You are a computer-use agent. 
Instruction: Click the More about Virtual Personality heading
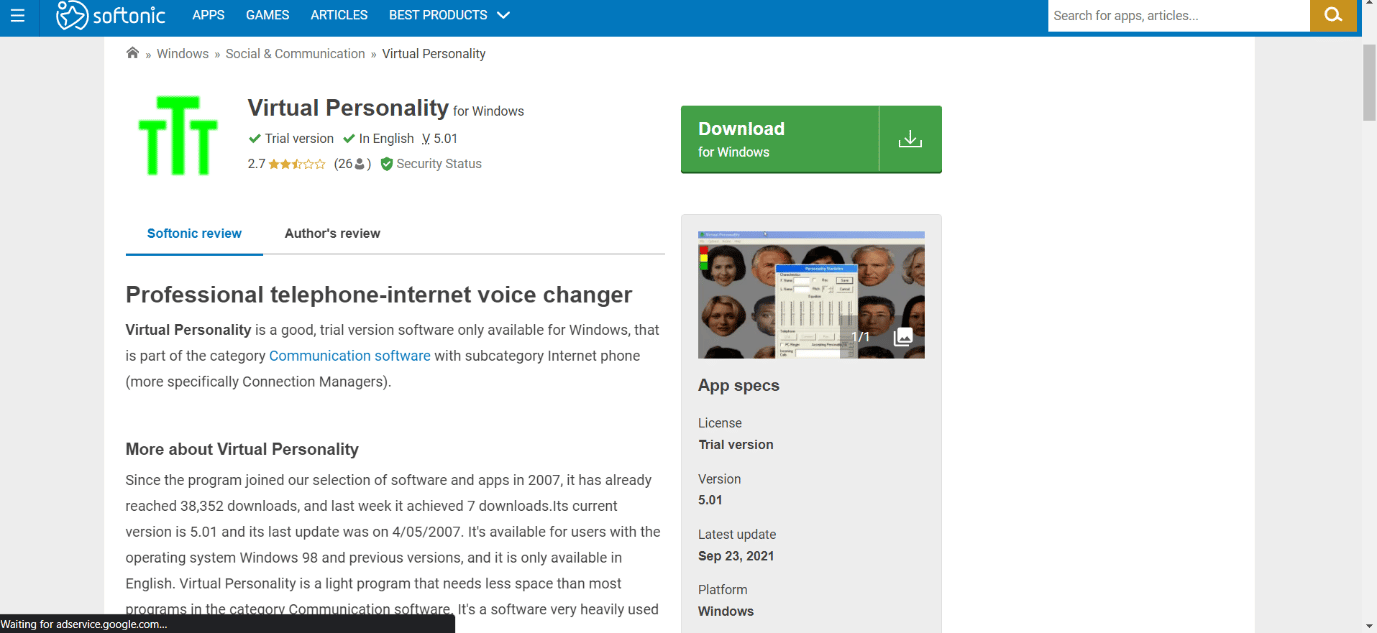click(x=242, y=450)
